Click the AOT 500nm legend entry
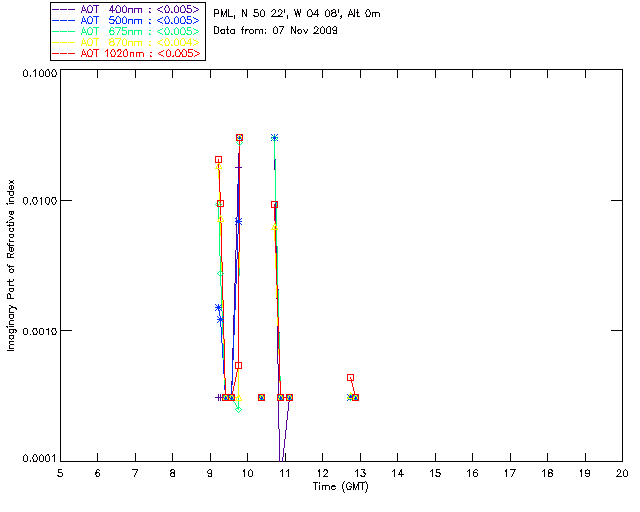This screenshot has height=512, width=640. point(127,20)
